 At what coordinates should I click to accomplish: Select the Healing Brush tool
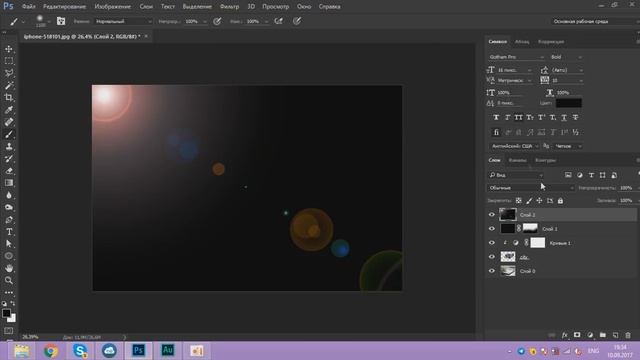(x=9, y=122)
